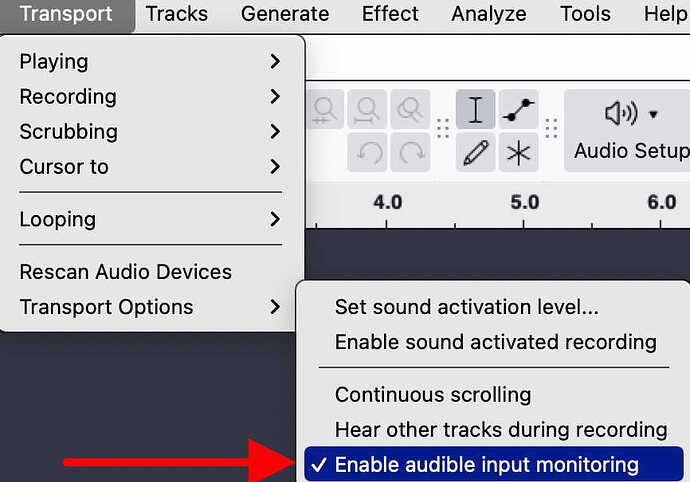Select the Draw pencil tool
Viewport: 690px width, 482px height.
pyautogui.click(x=475, y=152)
